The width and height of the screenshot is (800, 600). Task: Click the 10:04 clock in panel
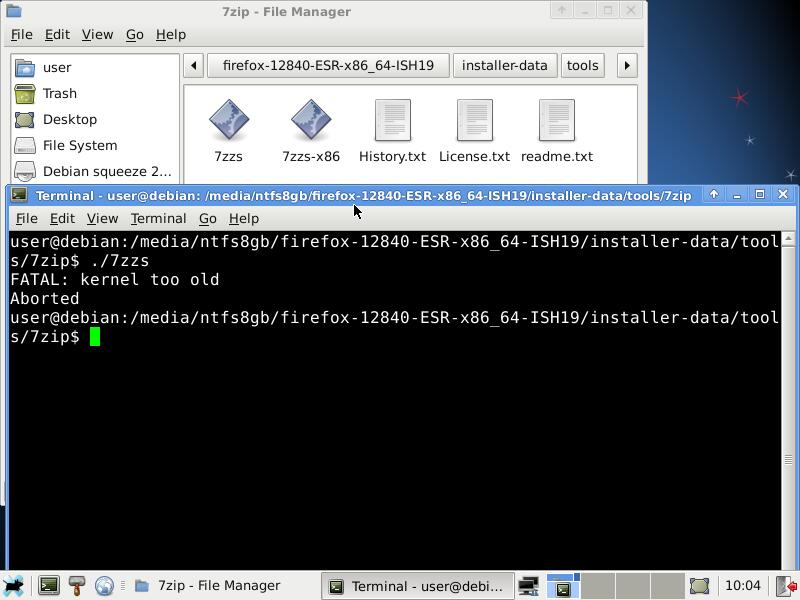point(742,586)
